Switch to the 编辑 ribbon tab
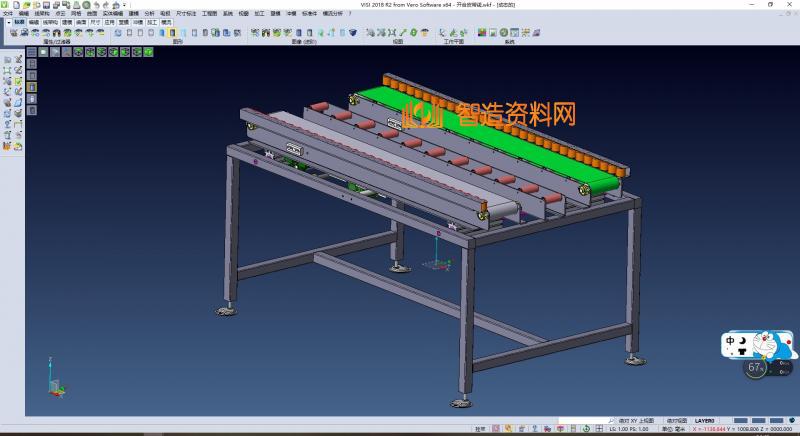Image resolution: width=800 pixels, height=436 pixels. point(34,21)
